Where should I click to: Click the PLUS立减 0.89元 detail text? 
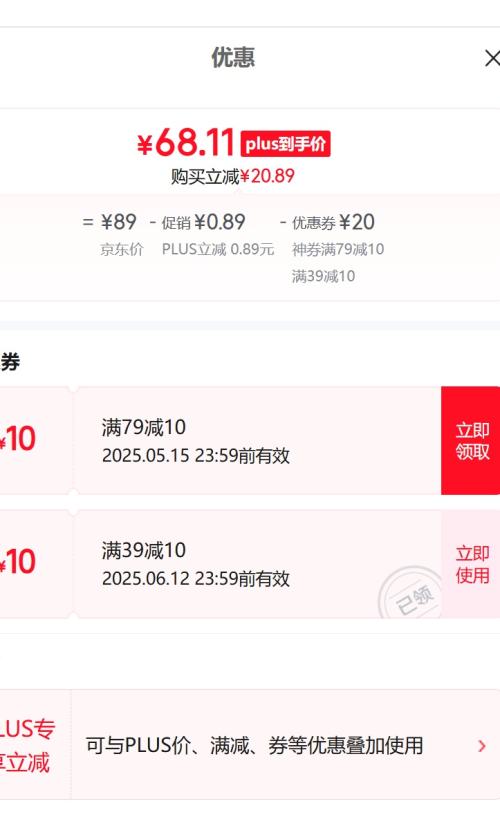click(218, 249)
